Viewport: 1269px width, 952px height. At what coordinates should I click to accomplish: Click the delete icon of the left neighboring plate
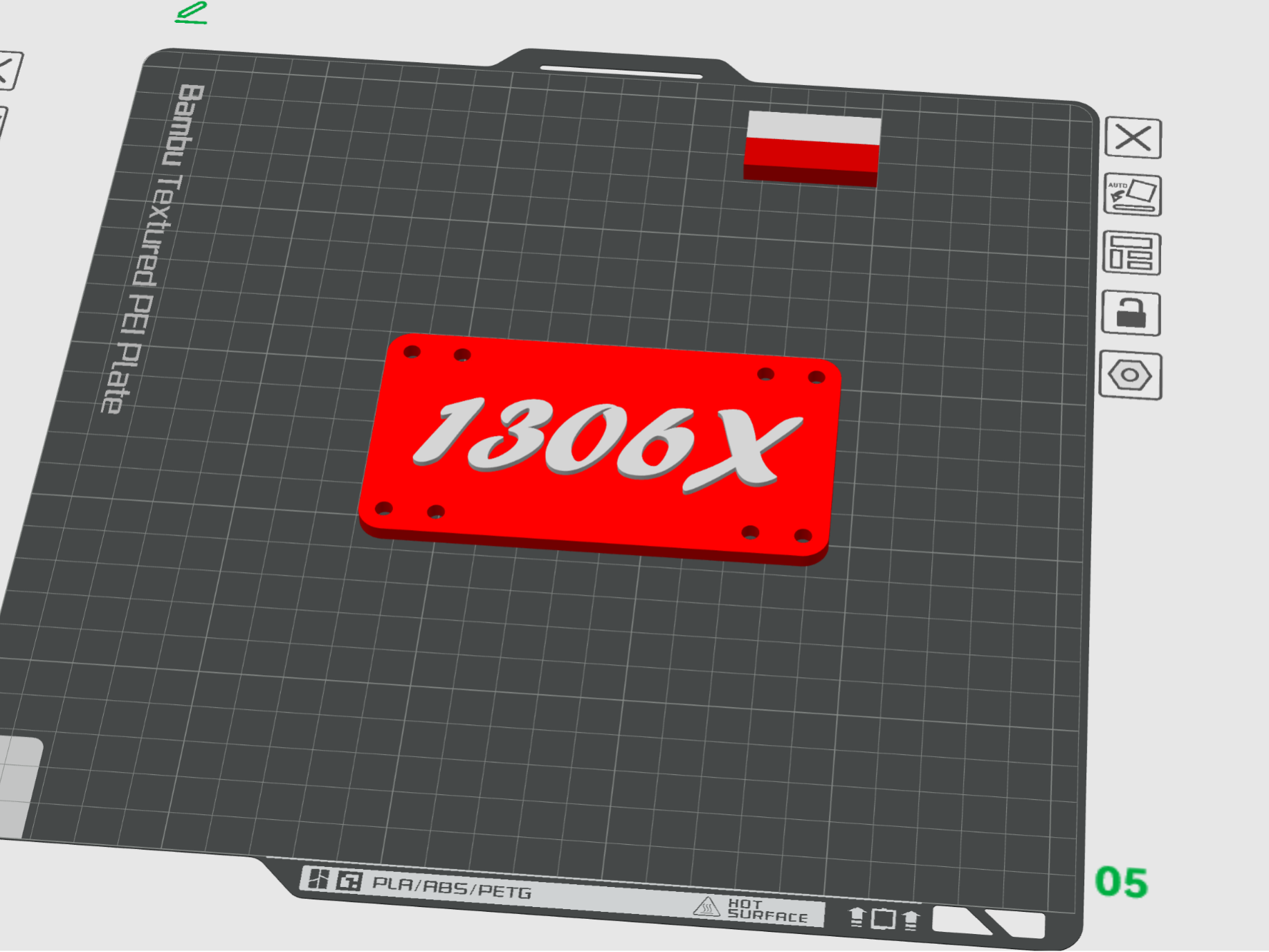tap(6, 69)
